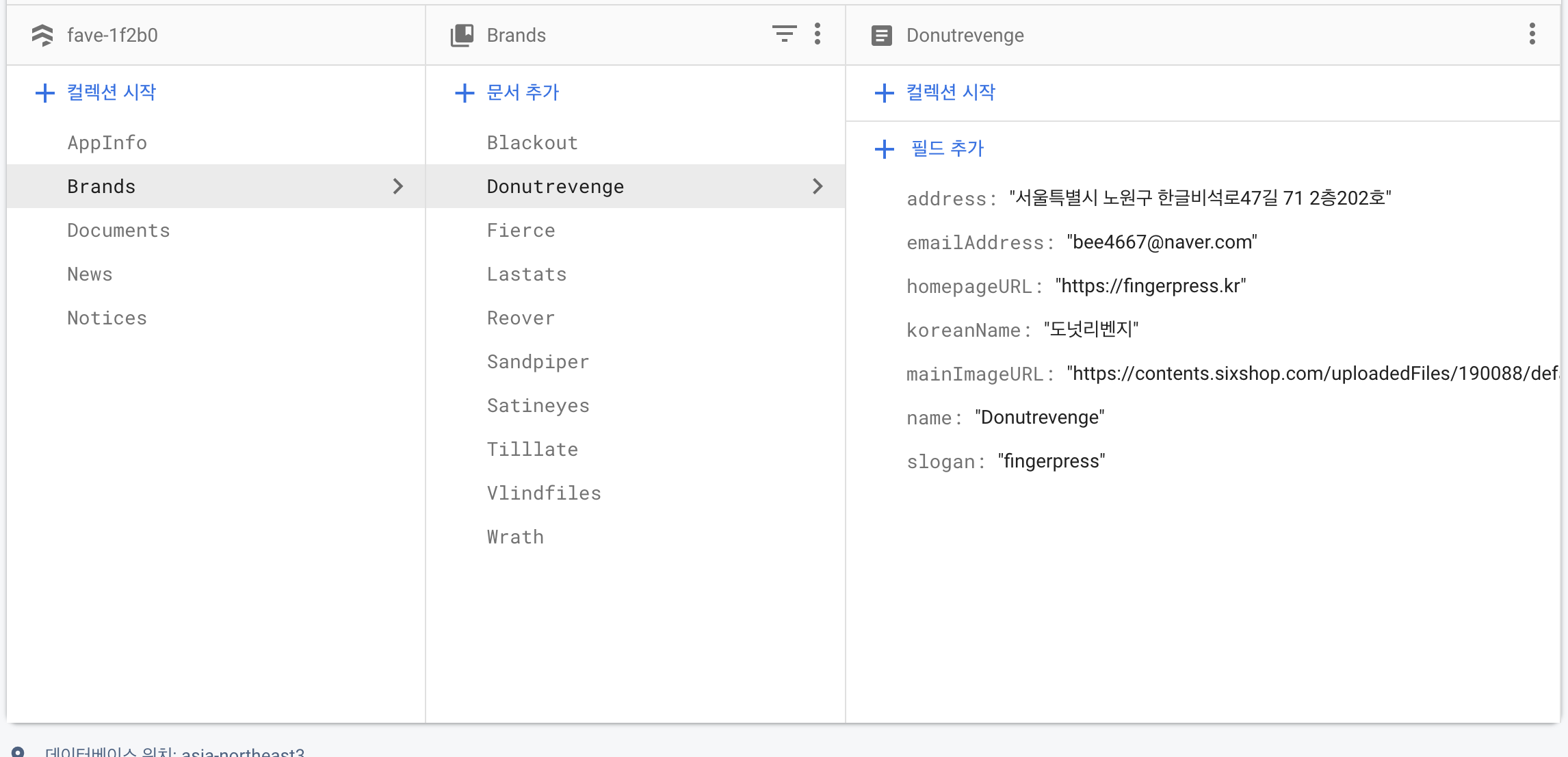
Task: Click the homepageURL field value
Action: tap(1150, 286)
